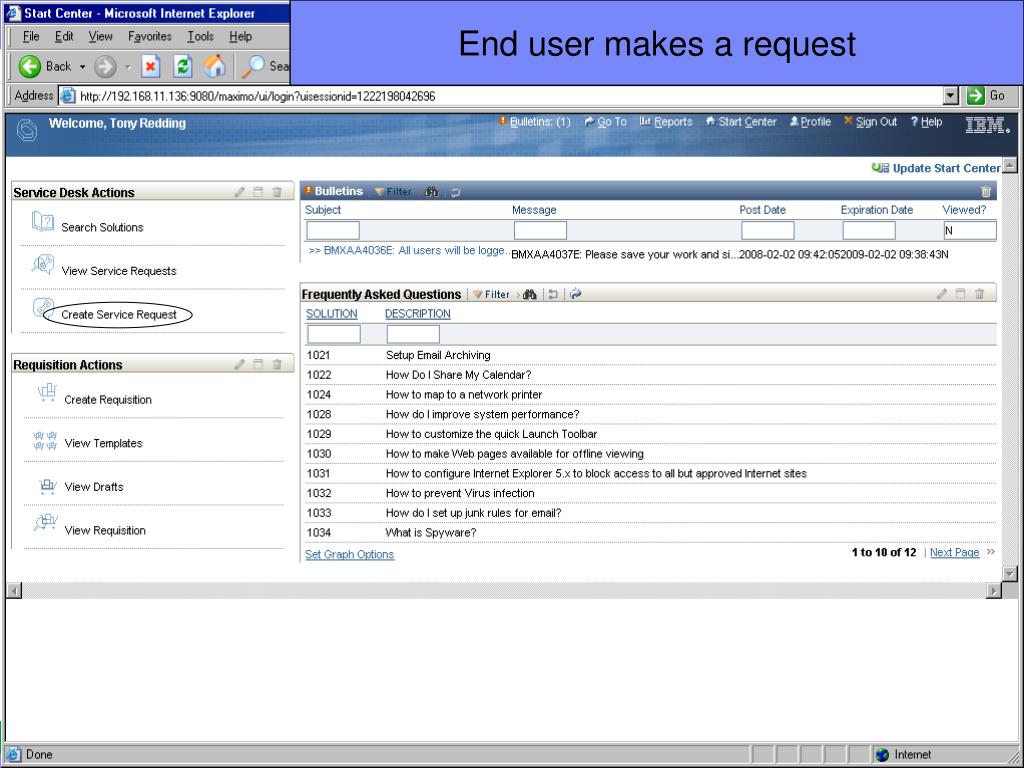Viewport: 1024px width, 768px height.
Task: Open the Forward button history dropdown arrow
Action: pyautogui.click(x=127, y=67)
